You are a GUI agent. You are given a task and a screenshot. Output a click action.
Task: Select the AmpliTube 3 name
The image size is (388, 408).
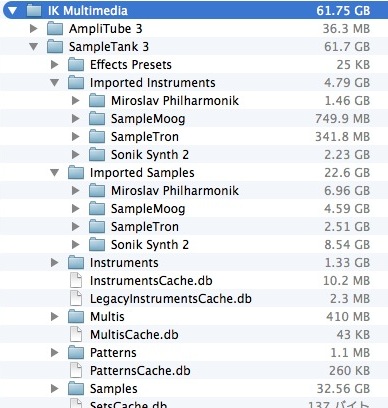click(x=106, y=29)
